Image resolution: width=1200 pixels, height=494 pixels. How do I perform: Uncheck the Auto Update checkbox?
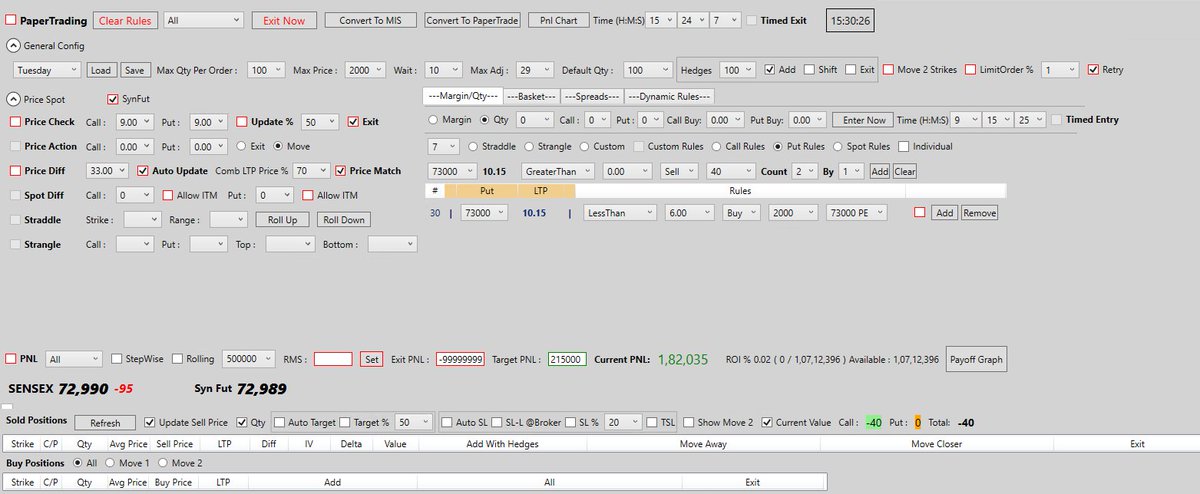tap(143, 171)
